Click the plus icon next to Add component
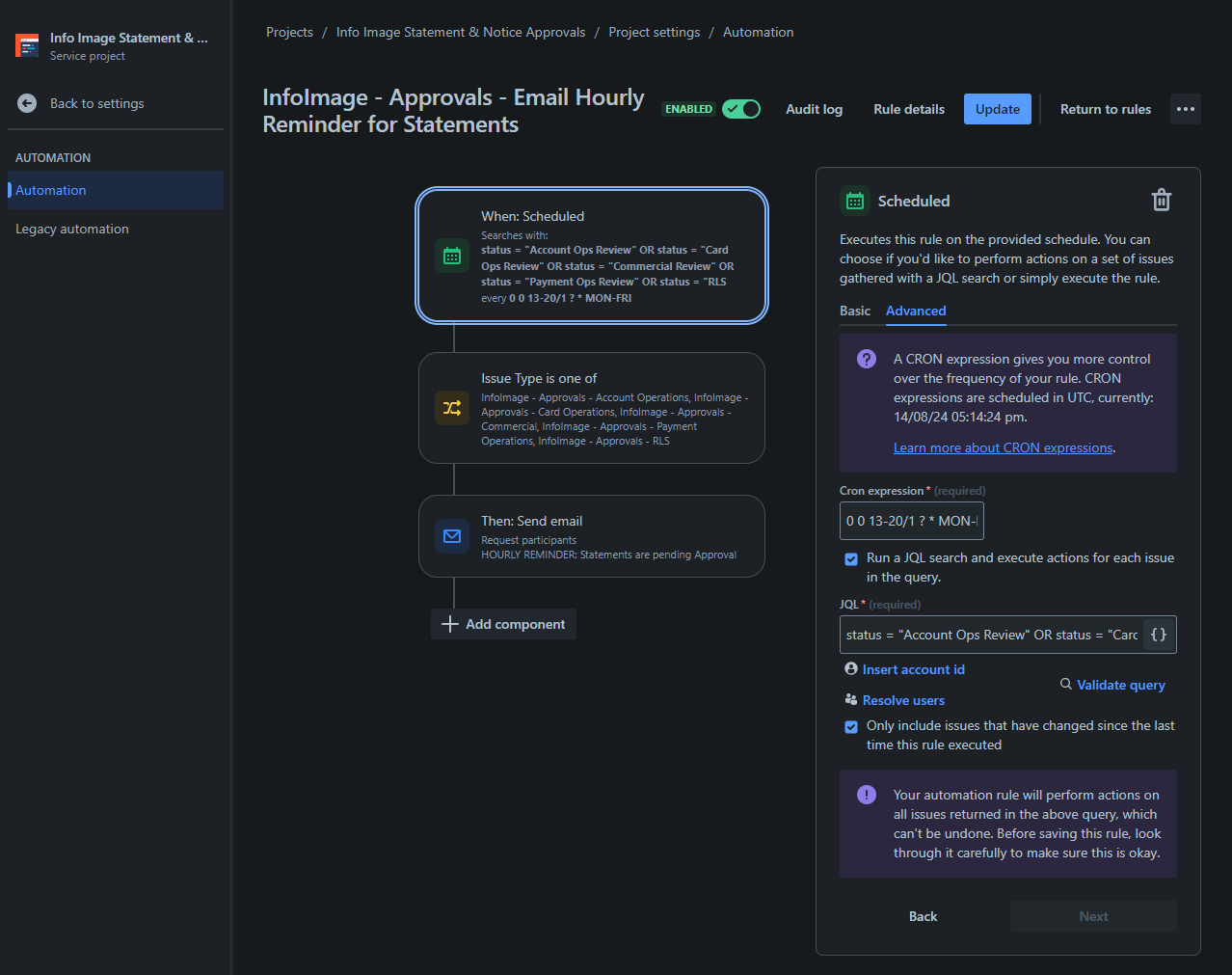This screenshot has width=1232, height=975. pos(449,624)
